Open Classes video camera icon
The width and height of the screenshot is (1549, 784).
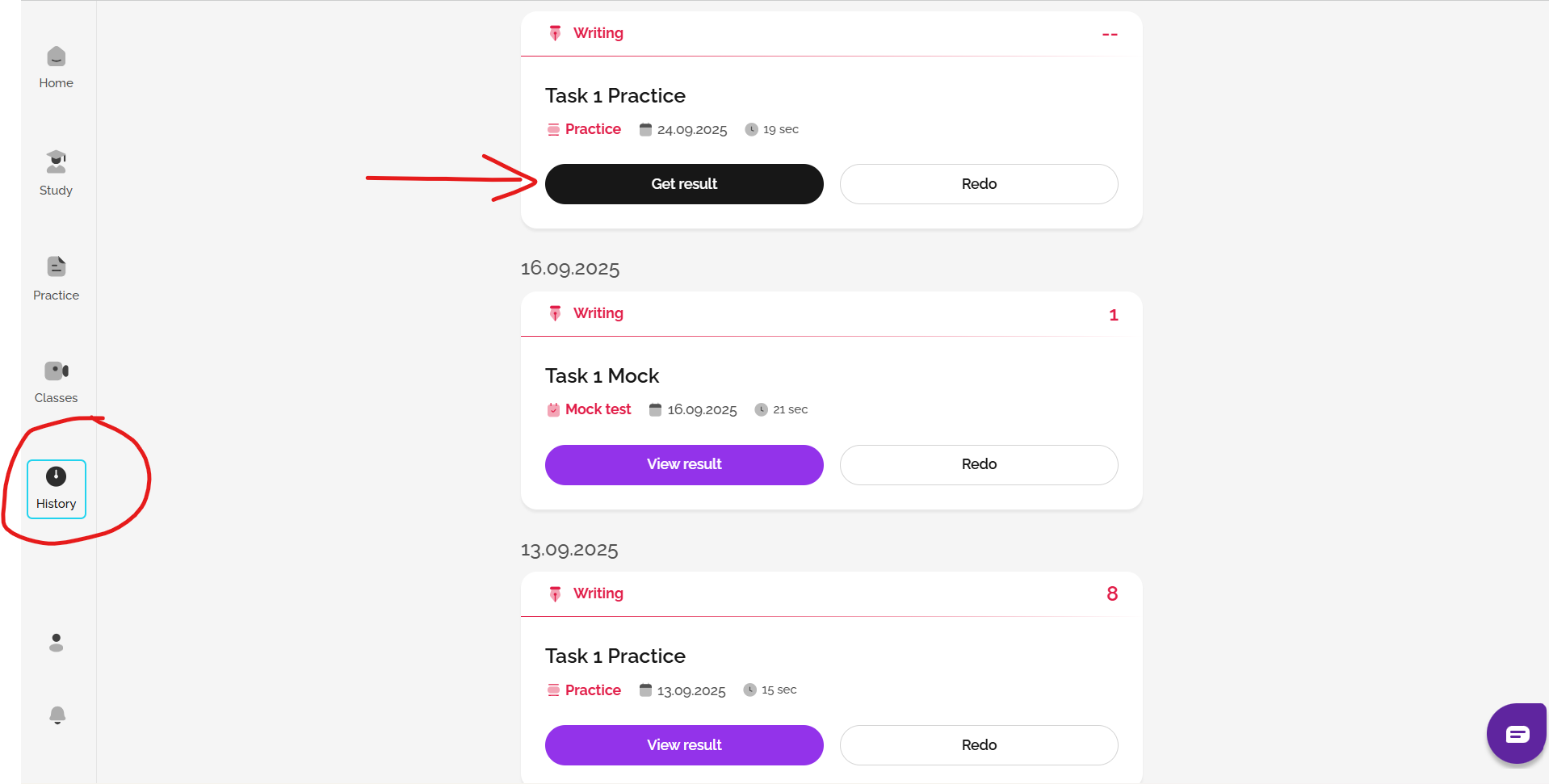(x=56, y=371)
